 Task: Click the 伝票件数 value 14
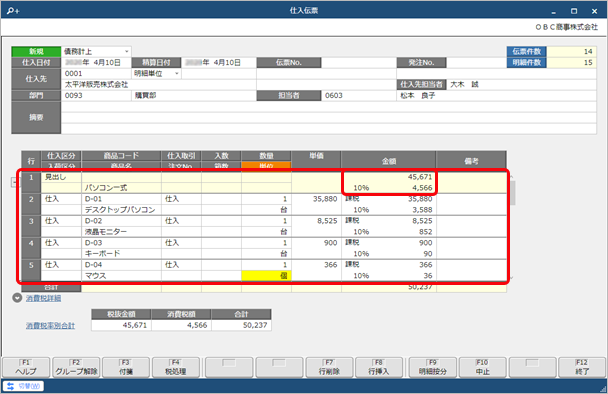[572, 51]
